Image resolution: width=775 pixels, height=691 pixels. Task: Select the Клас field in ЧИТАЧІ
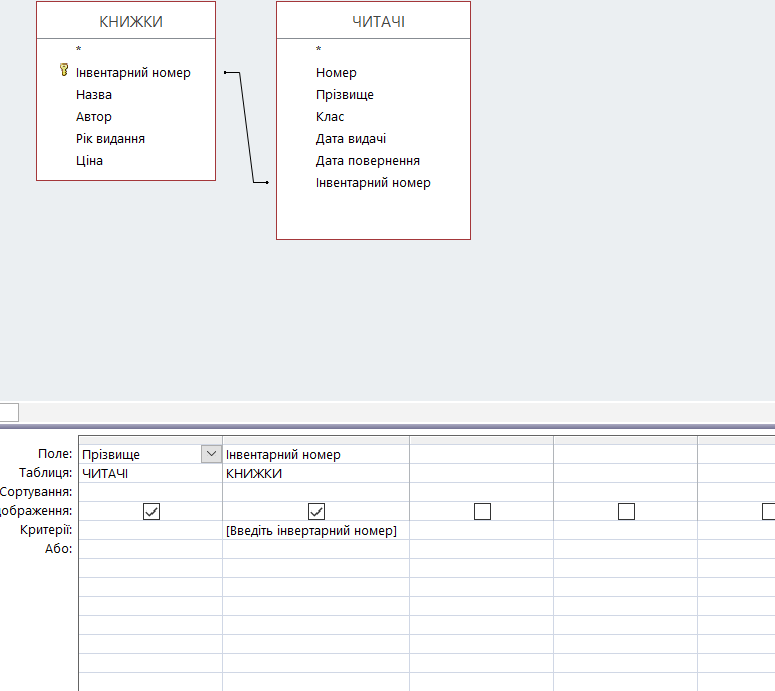point(330,117)
